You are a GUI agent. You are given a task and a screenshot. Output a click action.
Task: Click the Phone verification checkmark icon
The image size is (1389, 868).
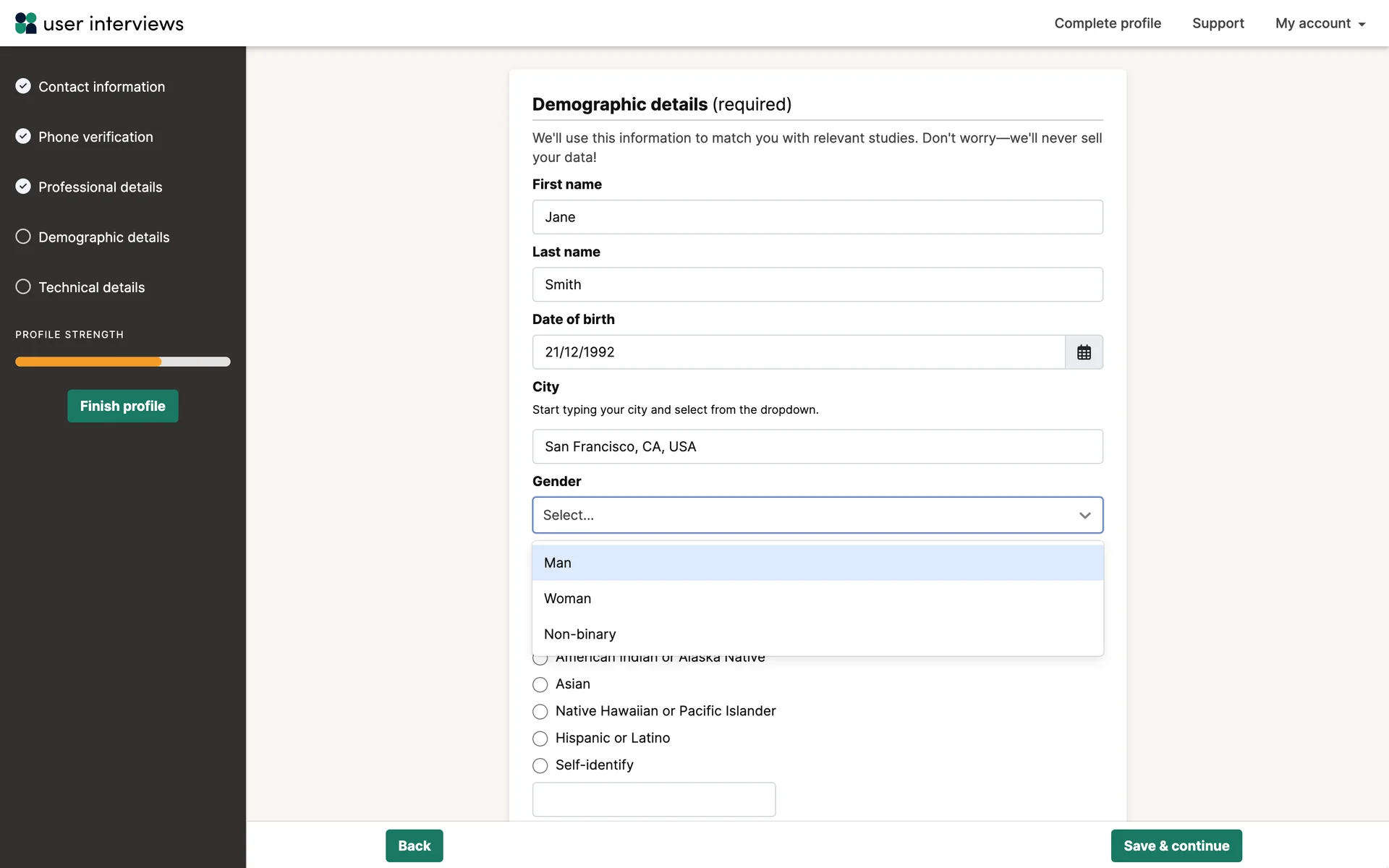coord(23,136)
